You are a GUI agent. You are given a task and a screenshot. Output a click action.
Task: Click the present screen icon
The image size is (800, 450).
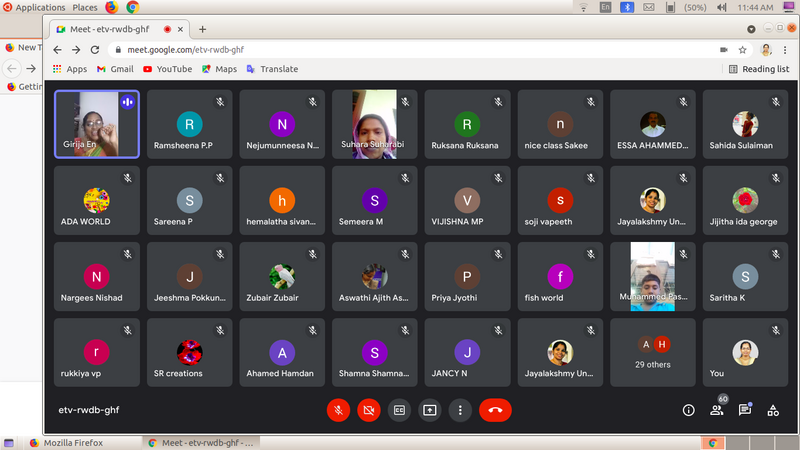(430, 410)
